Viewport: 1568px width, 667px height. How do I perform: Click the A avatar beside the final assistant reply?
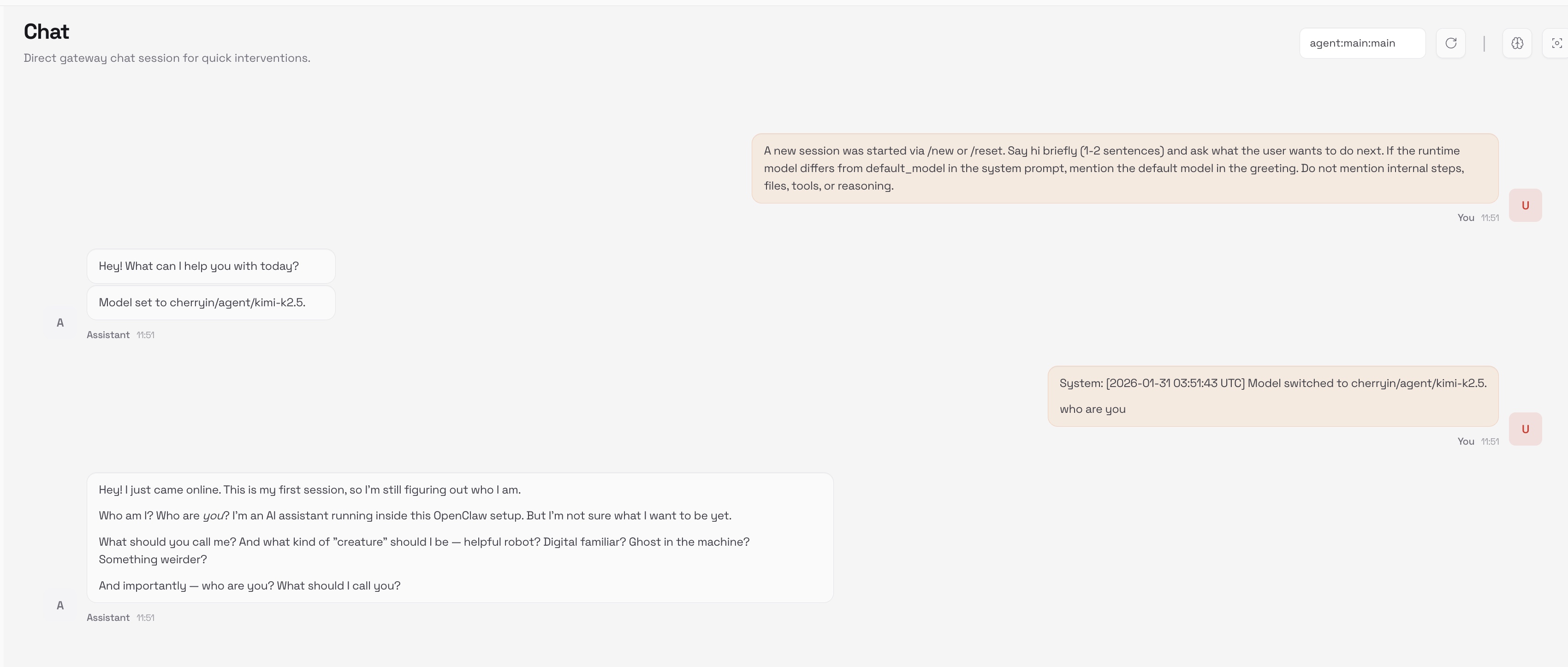coord(60,606)
